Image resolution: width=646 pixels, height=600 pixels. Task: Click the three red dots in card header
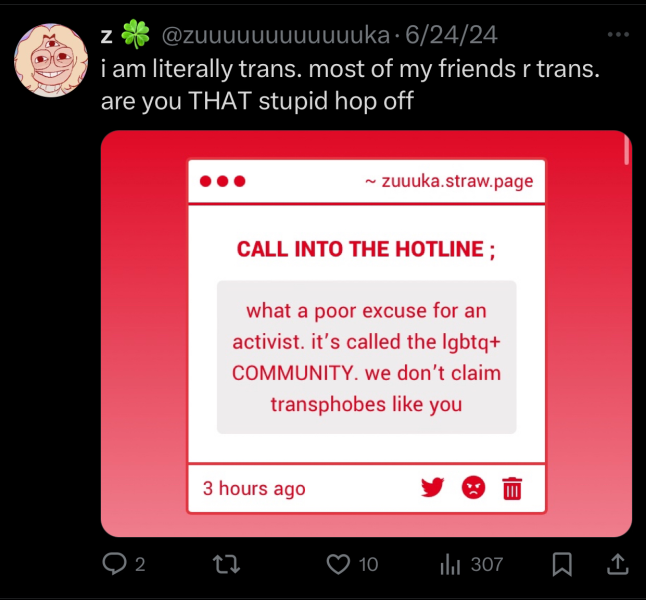222,181
